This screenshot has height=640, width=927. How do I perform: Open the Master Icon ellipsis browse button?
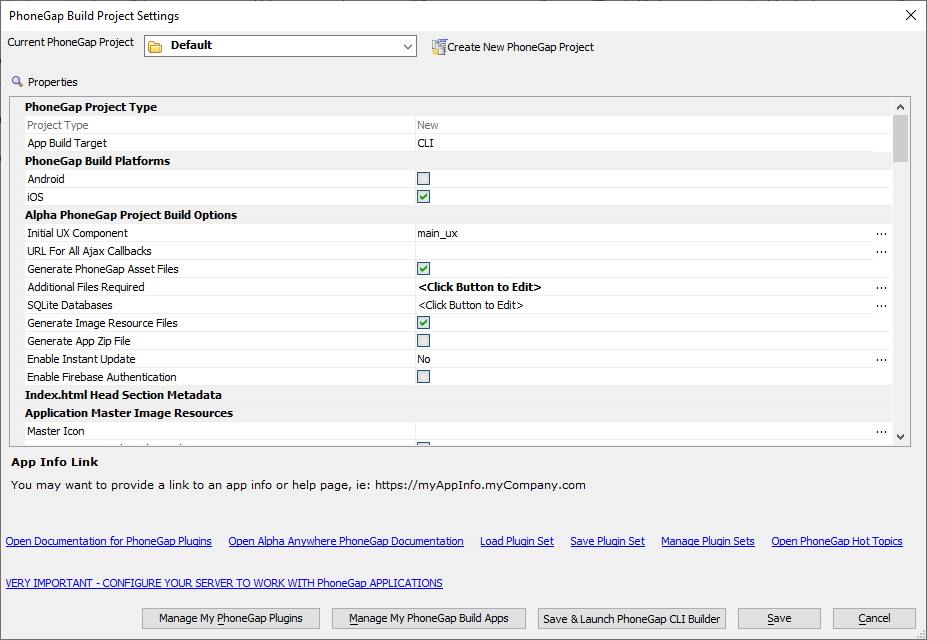point(881,431)
